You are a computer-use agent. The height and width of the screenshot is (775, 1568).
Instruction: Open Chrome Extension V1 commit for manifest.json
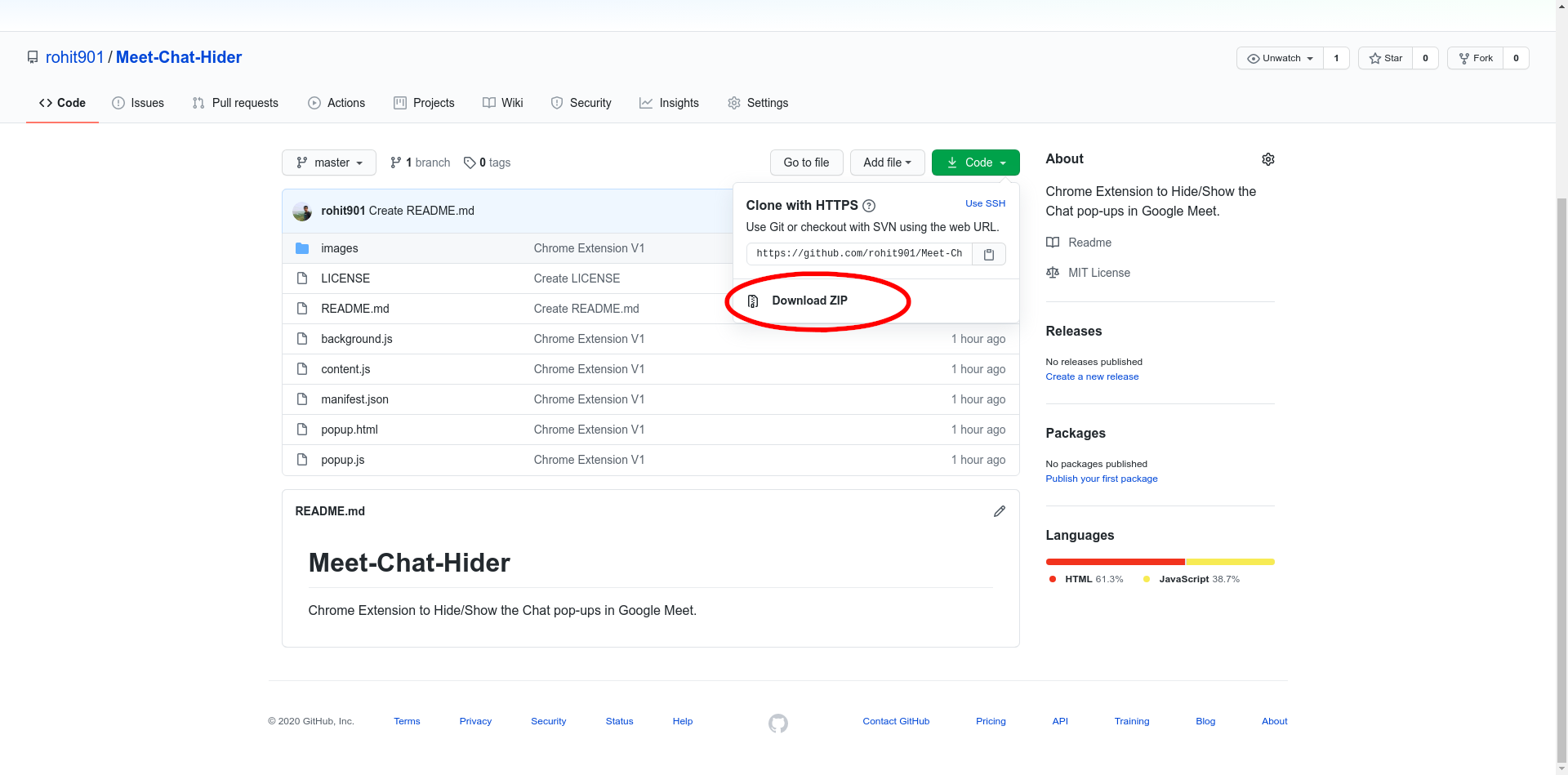(589, 399)
